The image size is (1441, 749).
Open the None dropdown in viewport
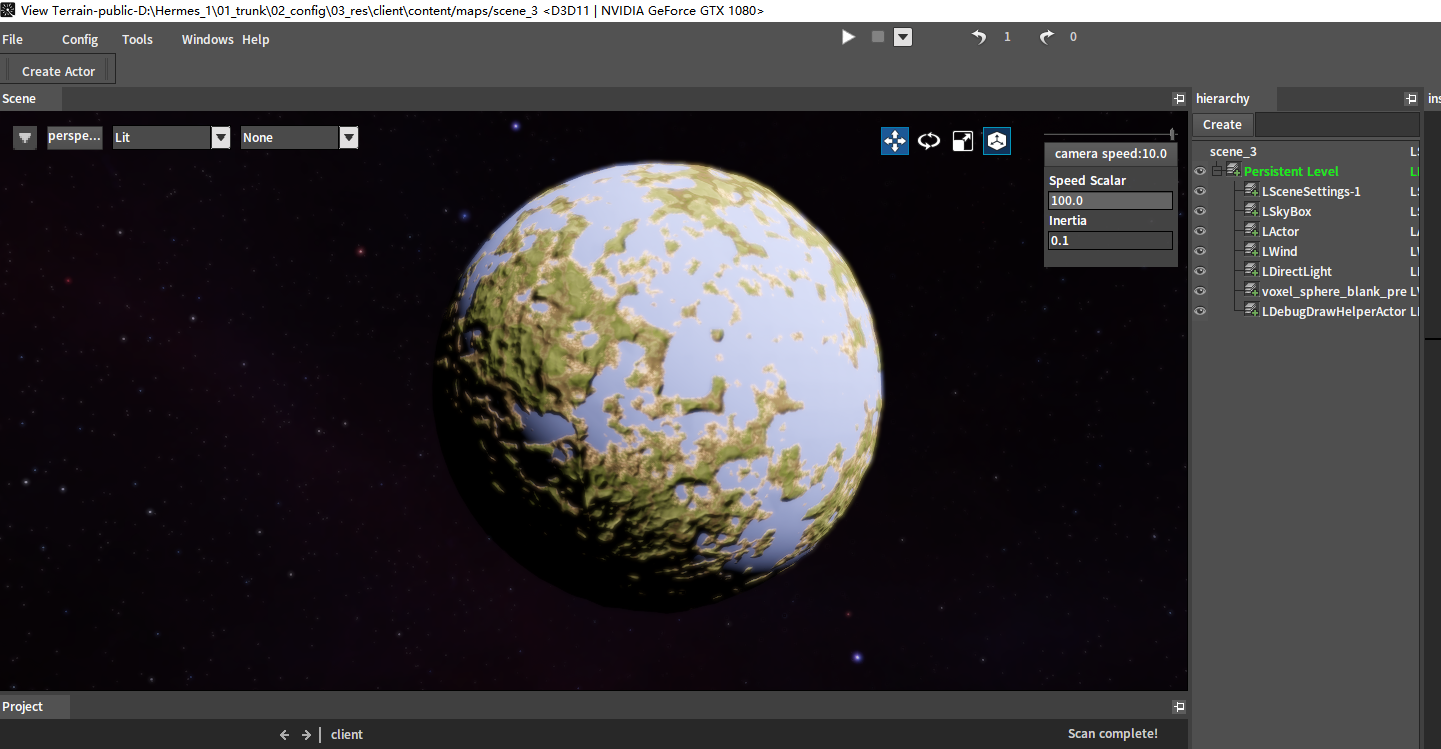point(348,138)
